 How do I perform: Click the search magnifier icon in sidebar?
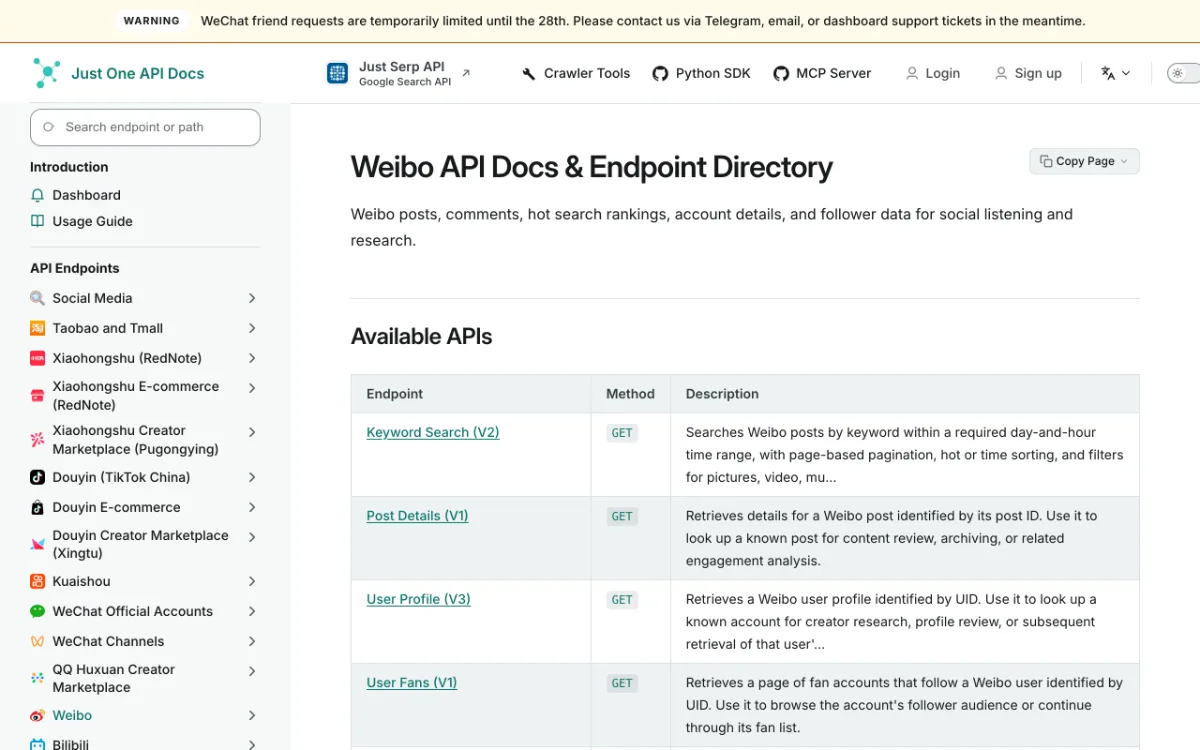tap(49, 127)
